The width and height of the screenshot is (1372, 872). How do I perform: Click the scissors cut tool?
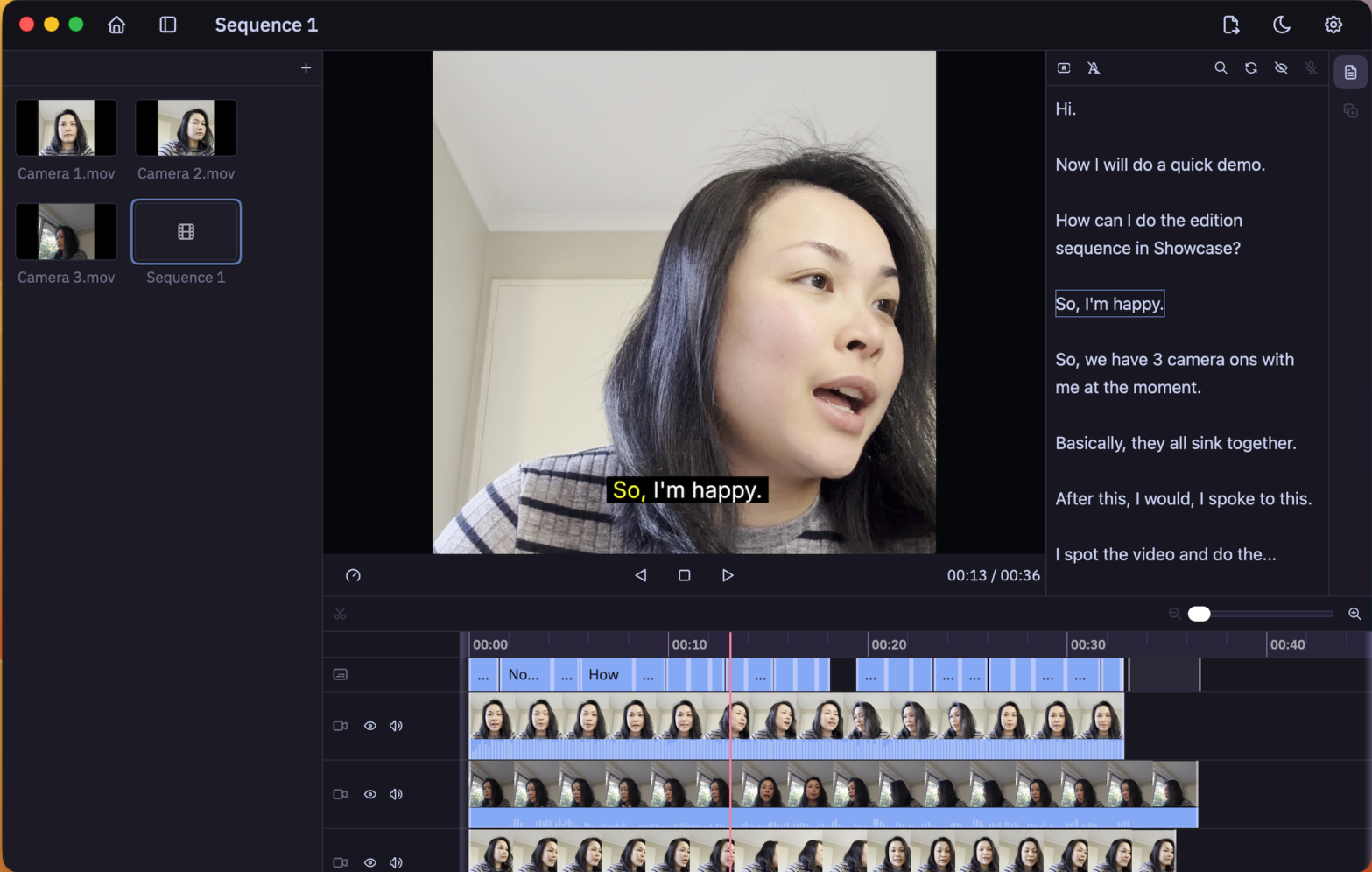click(341, 614)
